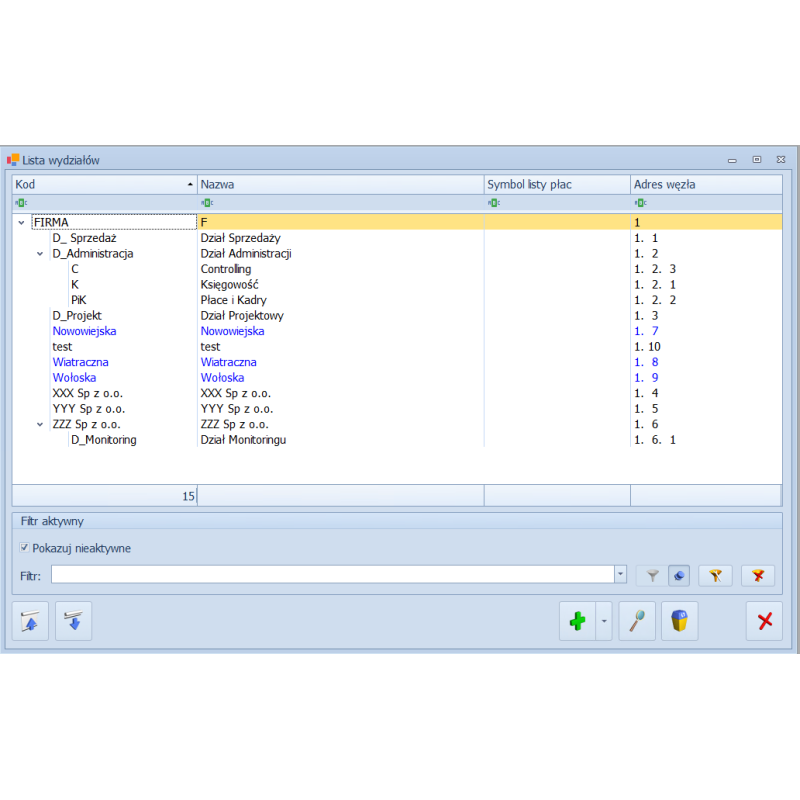The height and width of the screenshot is (800, 800).
Task: Sort by the Nazwa column header
Action: point(340,185)
